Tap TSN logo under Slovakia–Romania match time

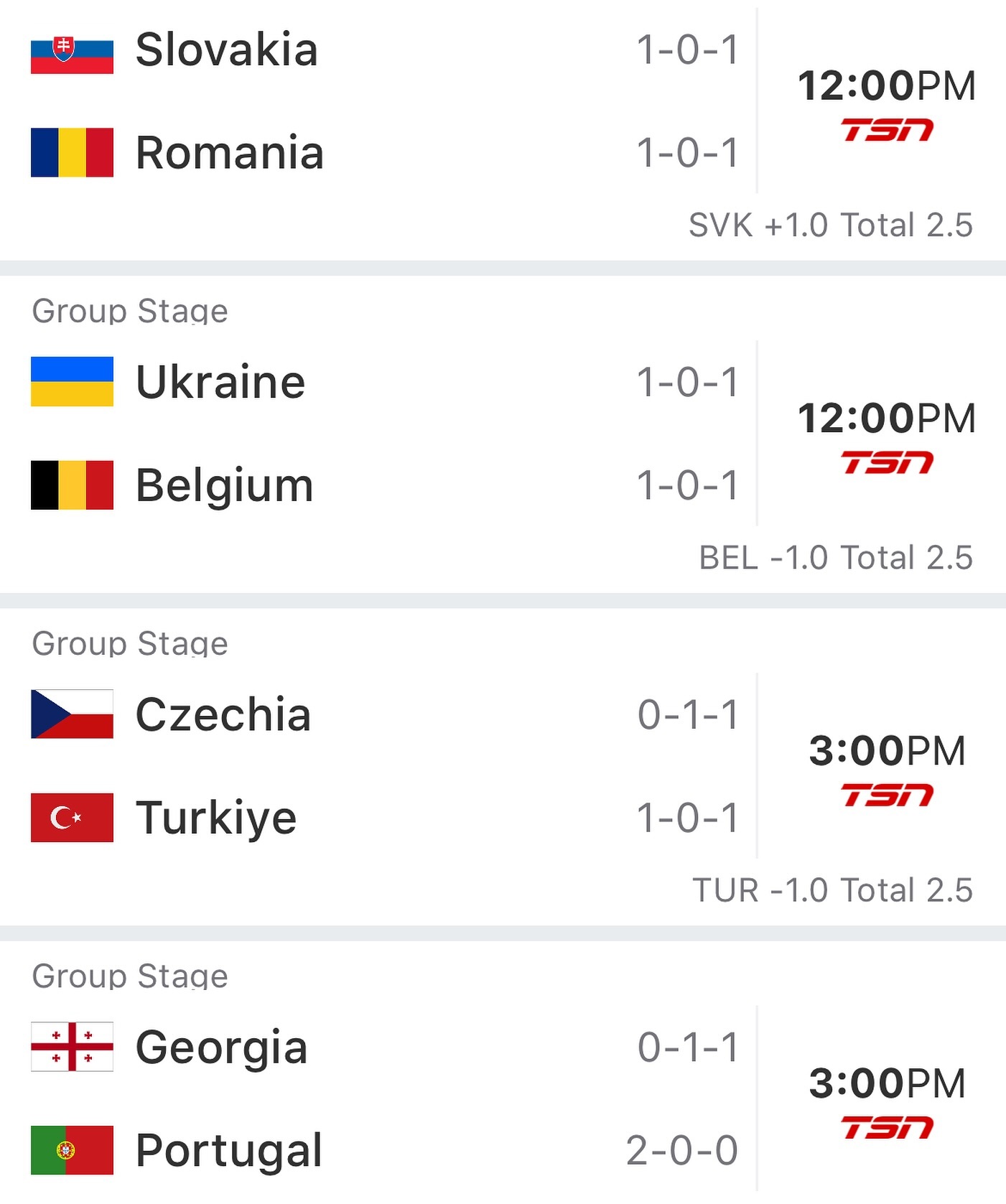tap(887, 130)
